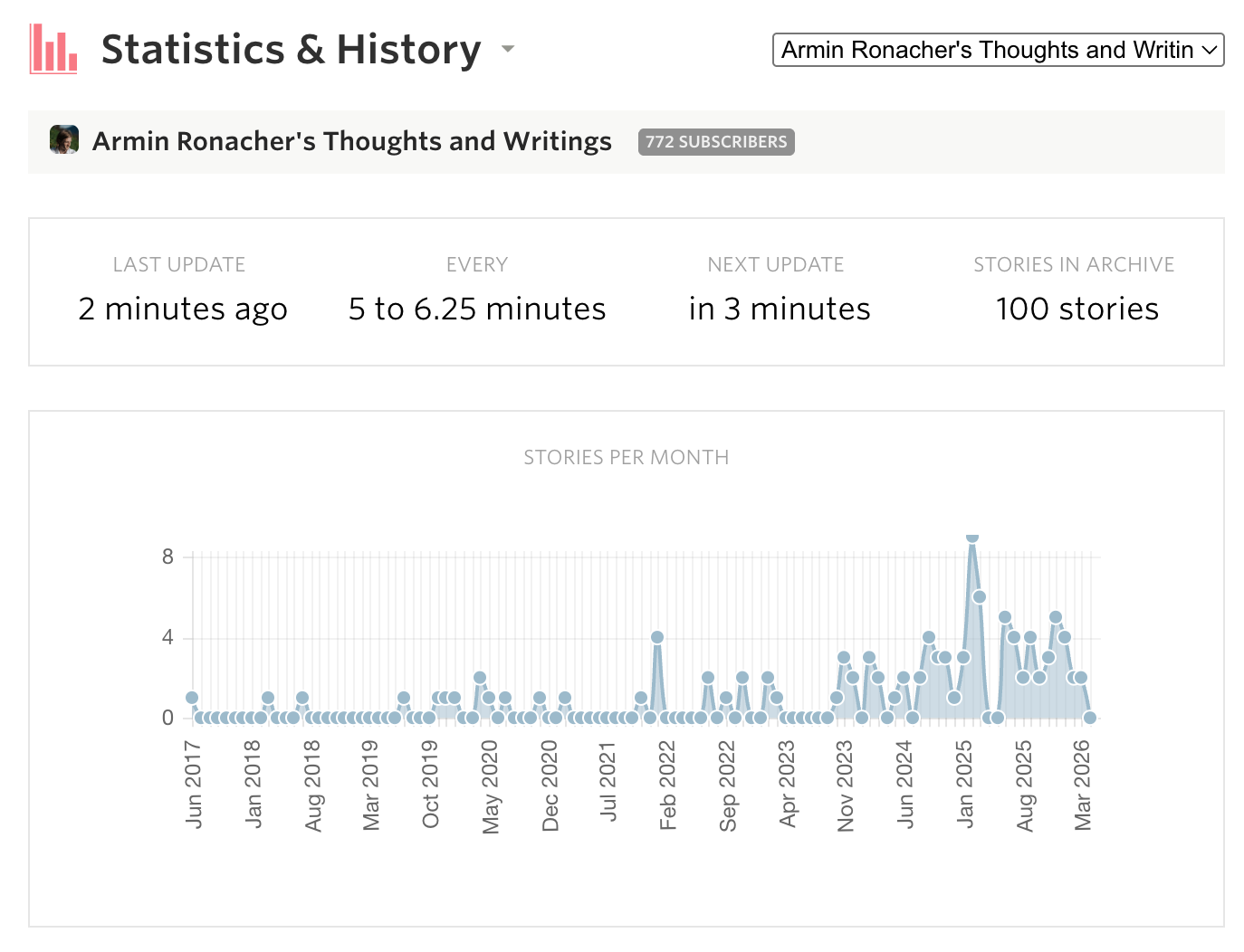Click the highest chart peak data point
The width and height of the screenshot is (1244, 952).
coord(971,537)
